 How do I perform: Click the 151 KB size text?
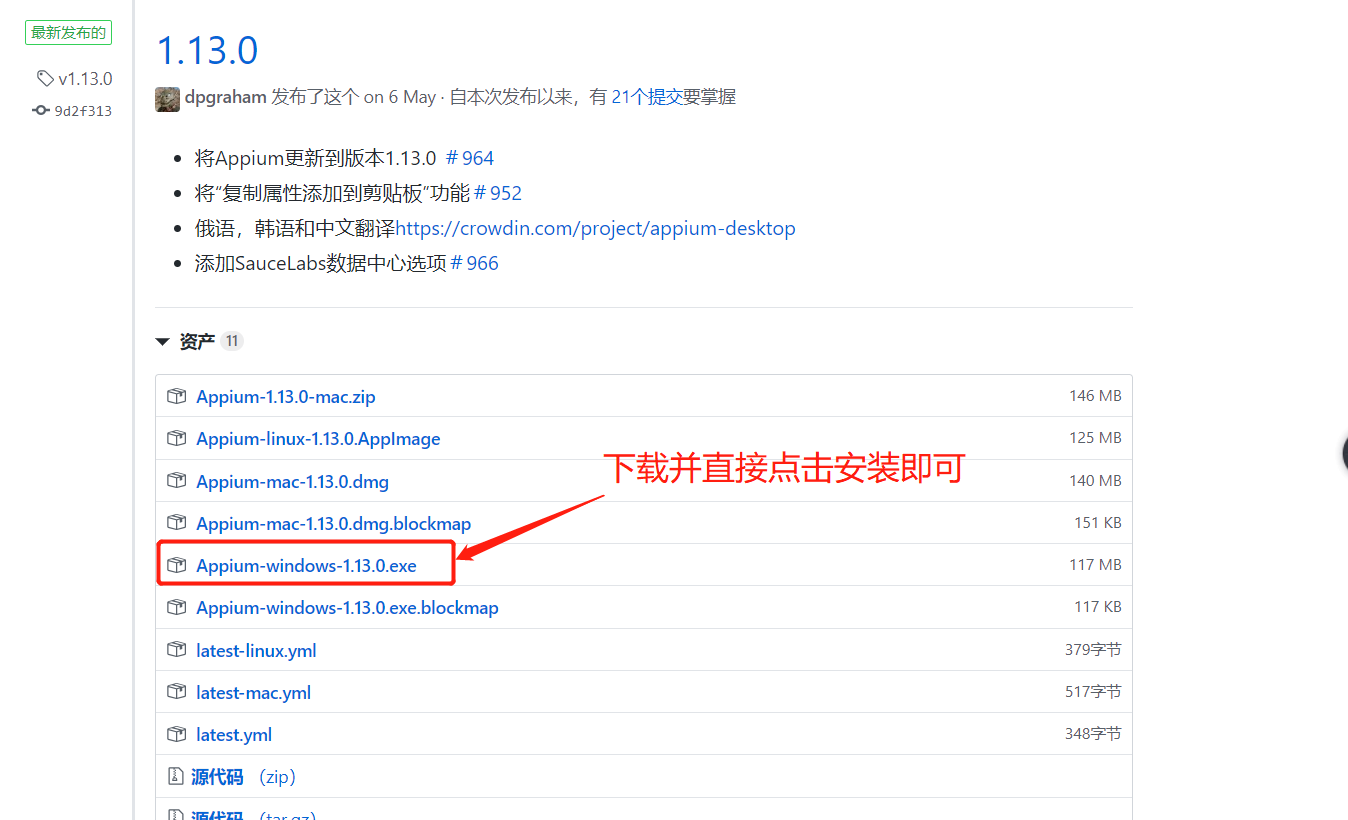1098,523
